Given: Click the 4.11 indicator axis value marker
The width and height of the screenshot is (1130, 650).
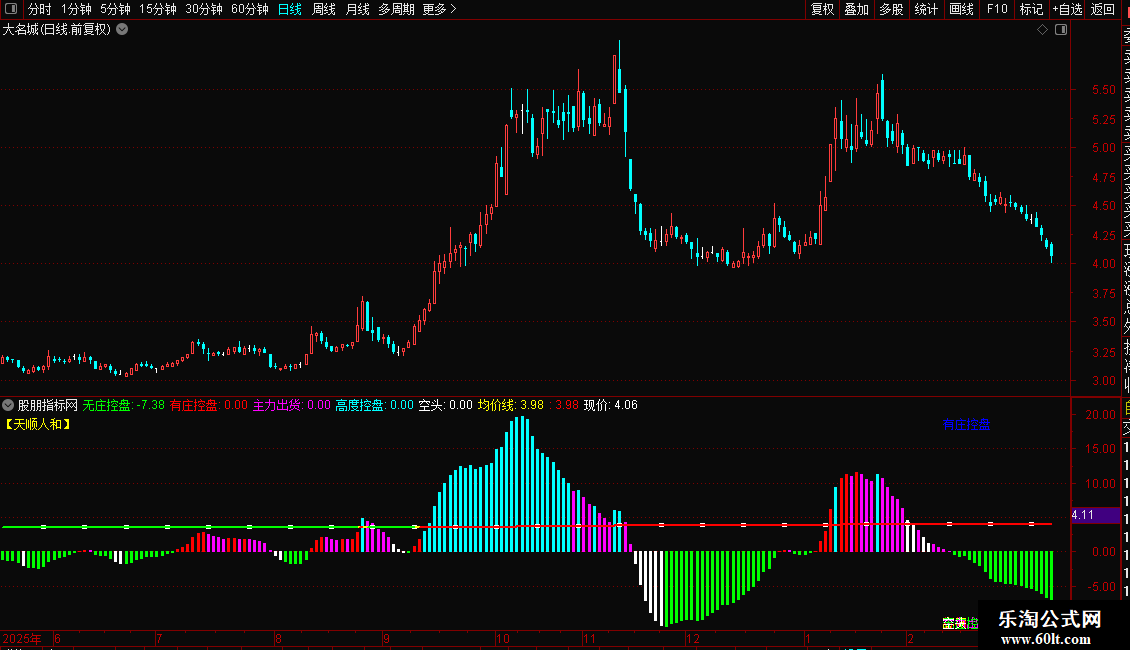Looking at the screenshot, I should coord(1095,515).
